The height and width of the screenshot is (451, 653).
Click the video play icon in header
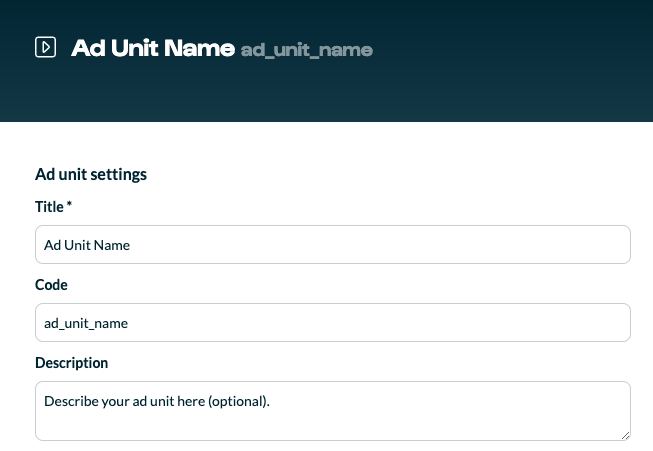click(x=45, y=47)
